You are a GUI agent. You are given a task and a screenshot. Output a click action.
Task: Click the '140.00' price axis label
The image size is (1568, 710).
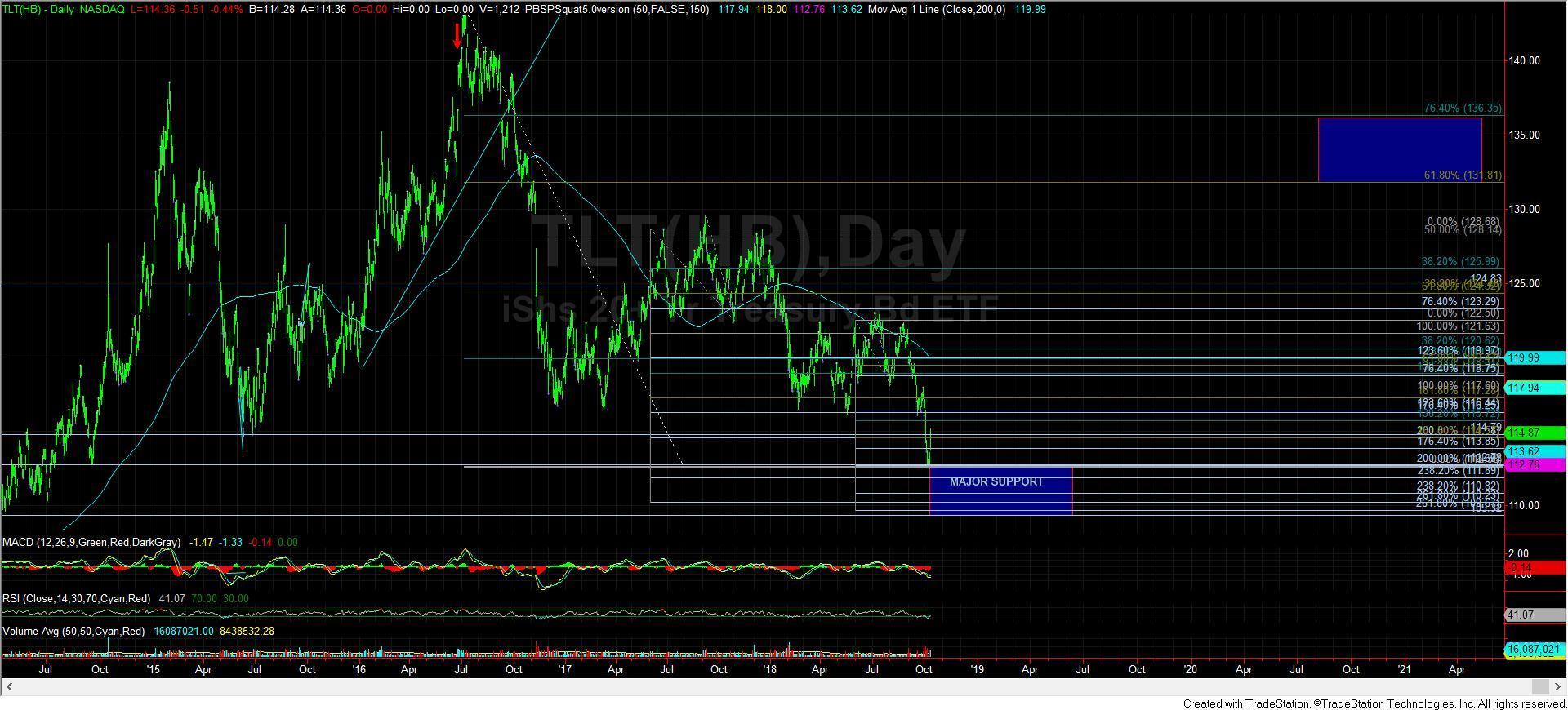1525,61
